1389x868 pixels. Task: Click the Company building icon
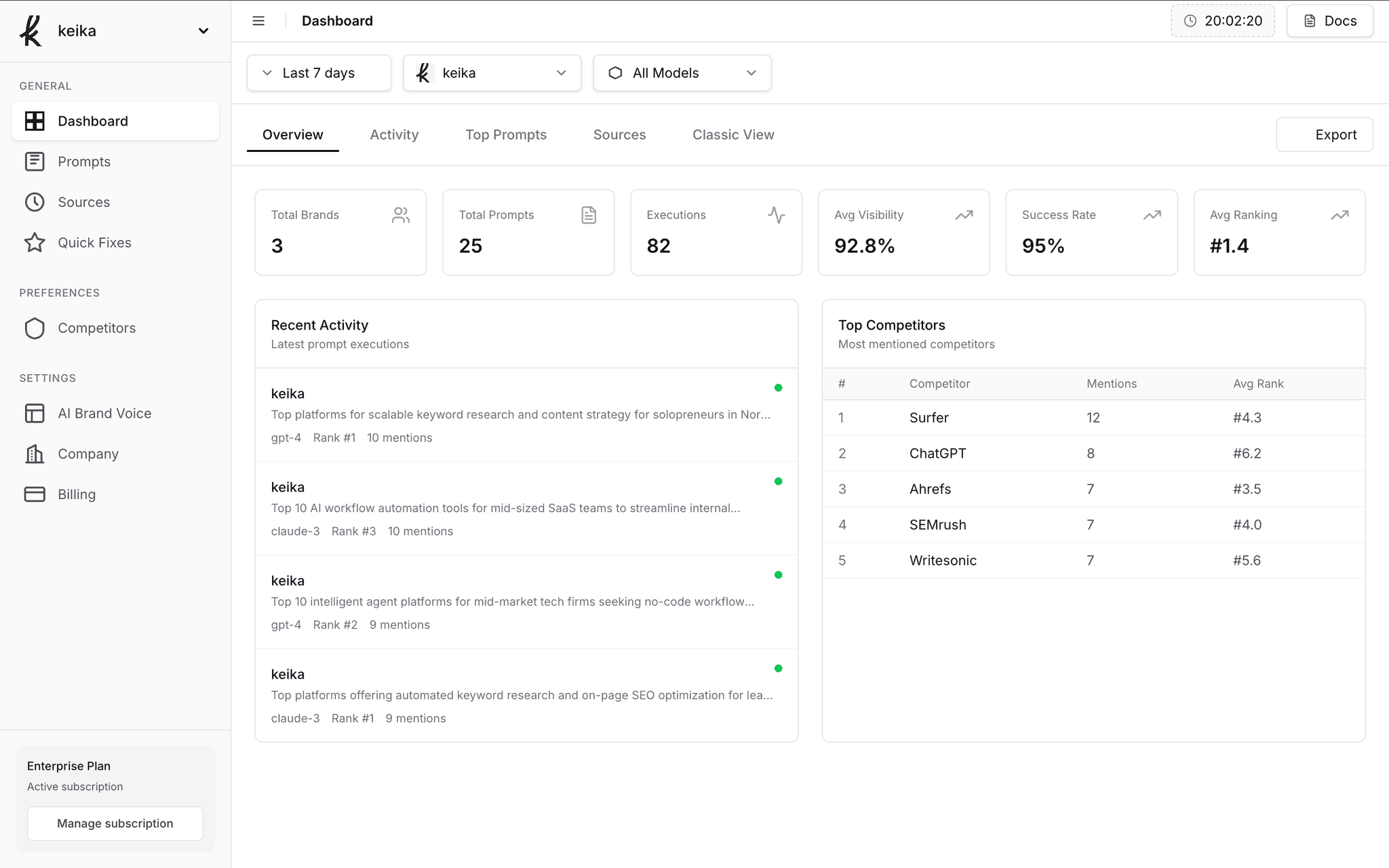[x=35, y=454]
